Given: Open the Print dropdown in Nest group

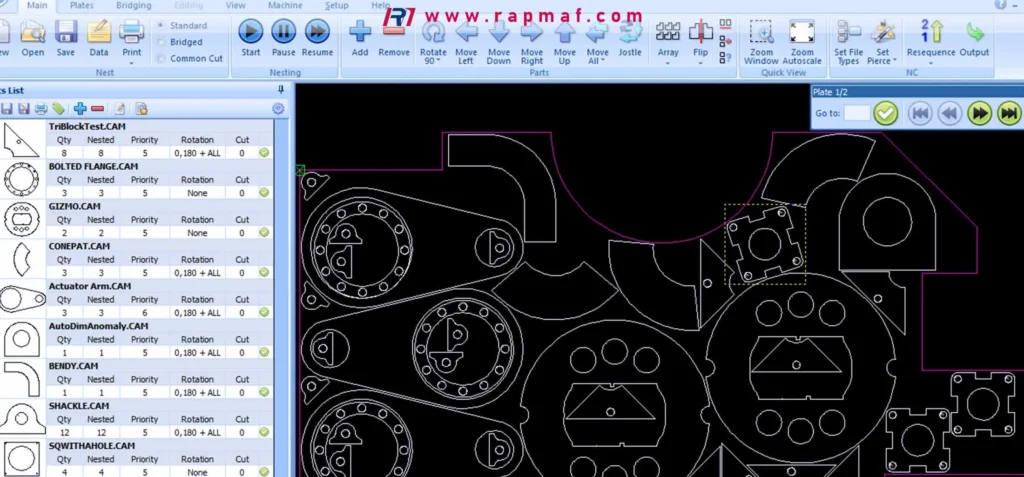Looking at the screenshot, I should pyautogui.click(x=132, y=63).
